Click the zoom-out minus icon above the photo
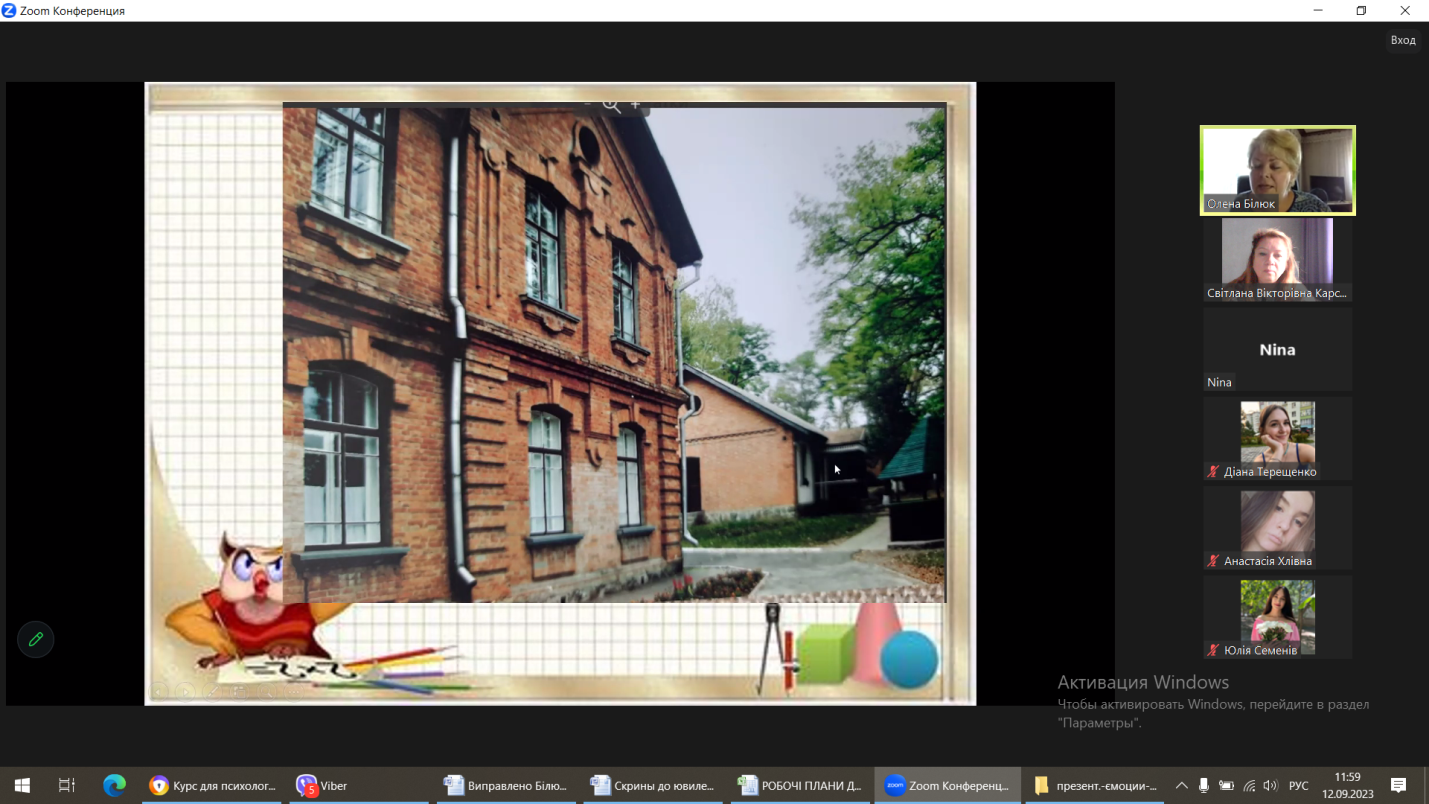1429x804 pixels. click(x=587, y=104)
